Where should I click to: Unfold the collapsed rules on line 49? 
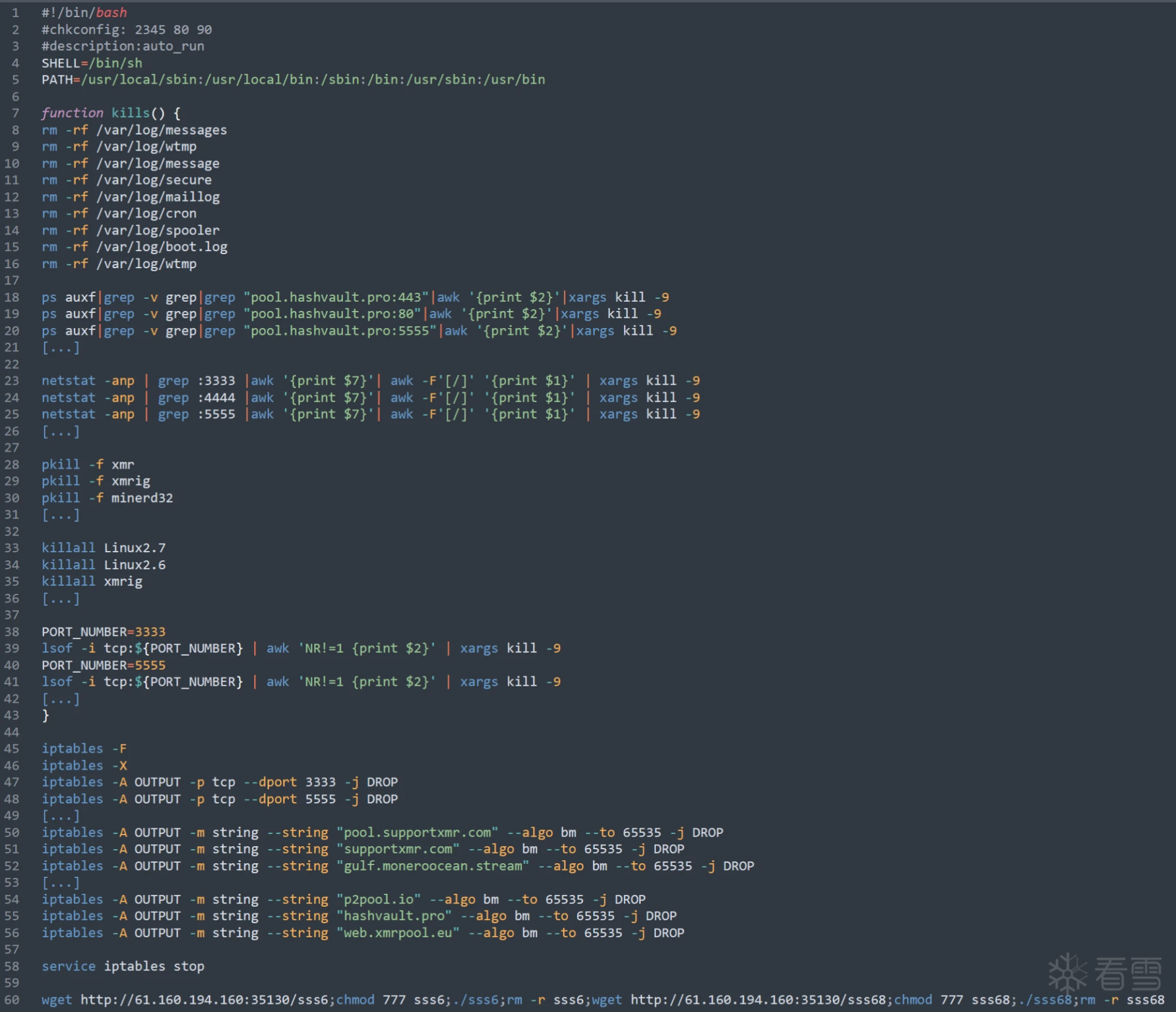[61, 816]
